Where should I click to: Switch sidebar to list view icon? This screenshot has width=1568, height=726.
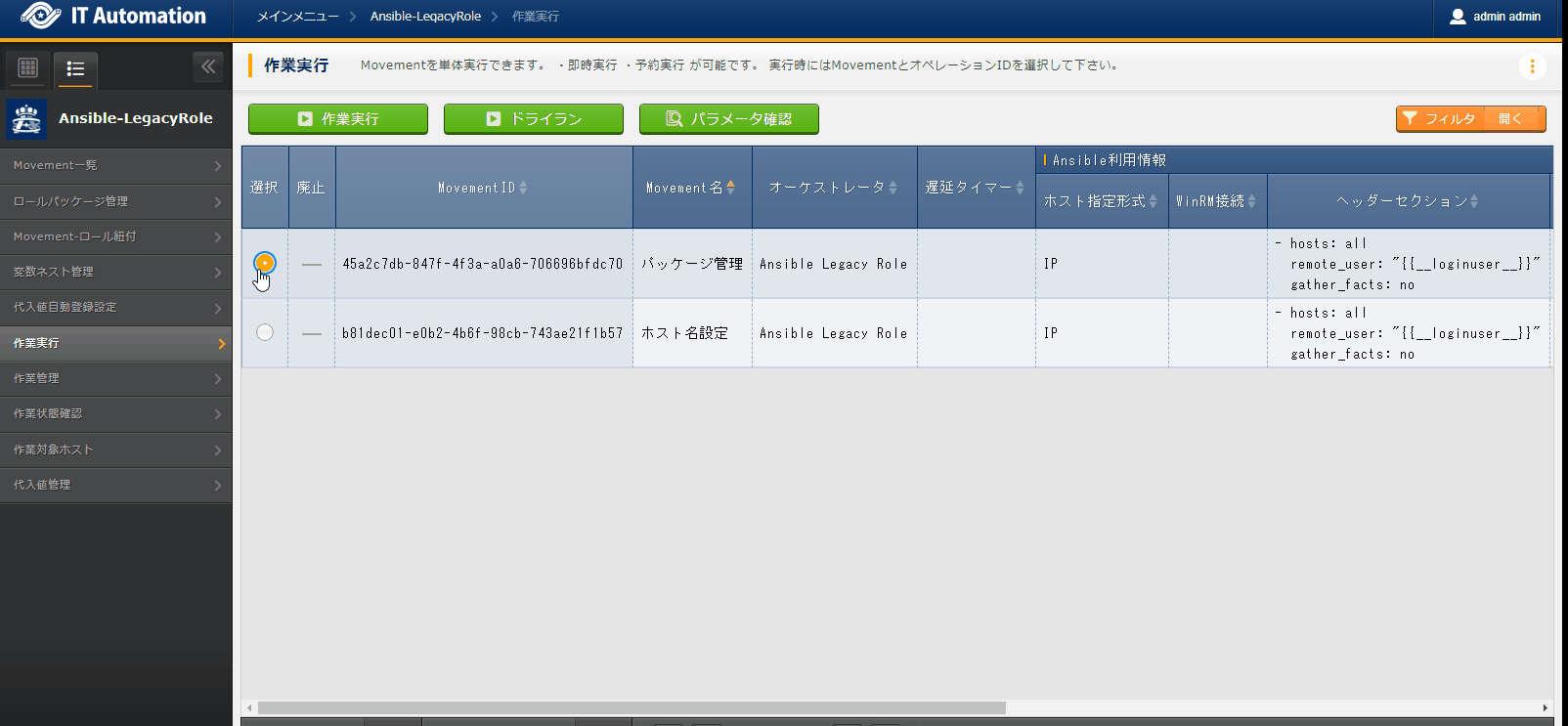[x=75, y=68]
